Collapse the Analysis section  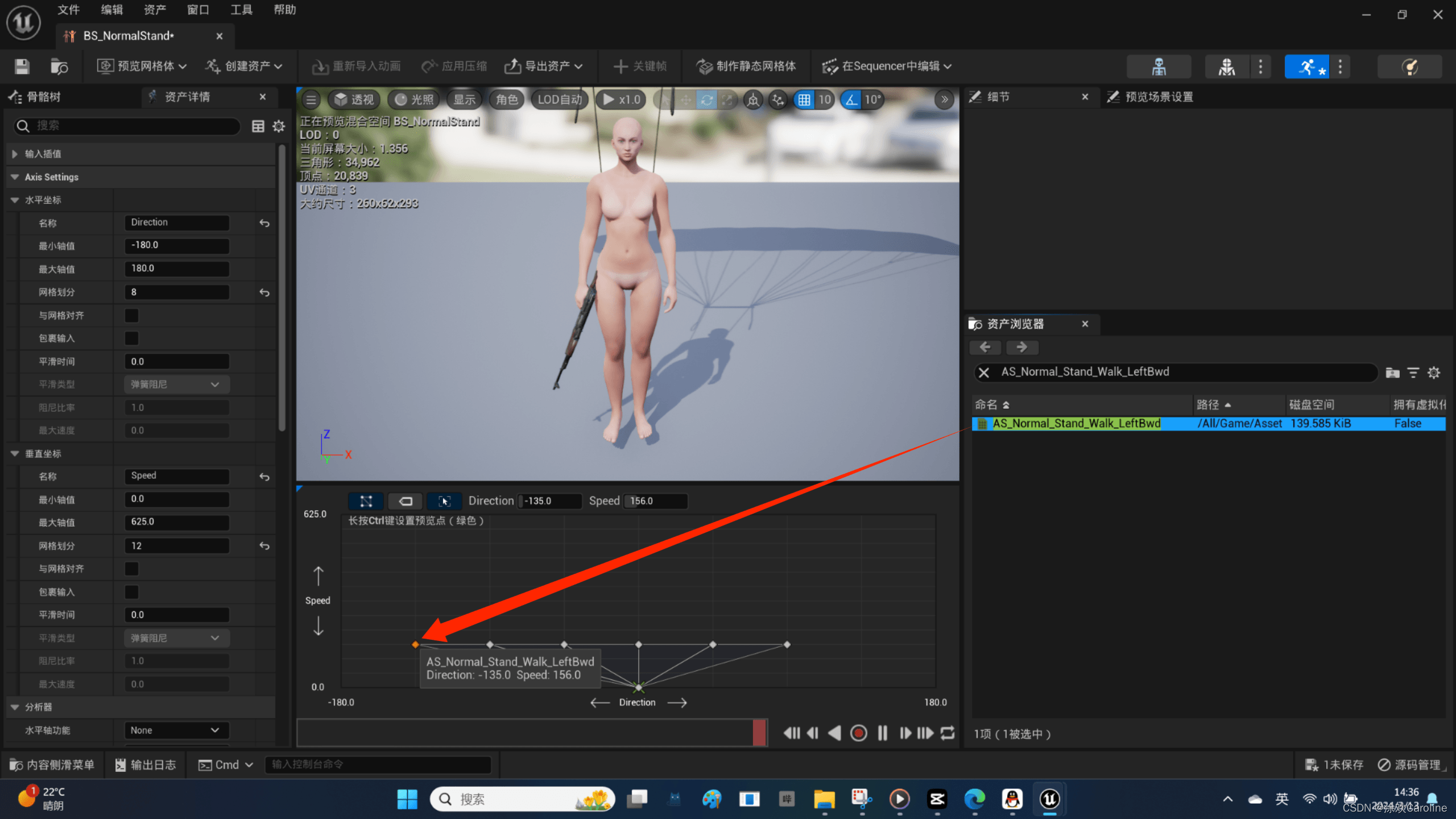(x=15, y=708)
